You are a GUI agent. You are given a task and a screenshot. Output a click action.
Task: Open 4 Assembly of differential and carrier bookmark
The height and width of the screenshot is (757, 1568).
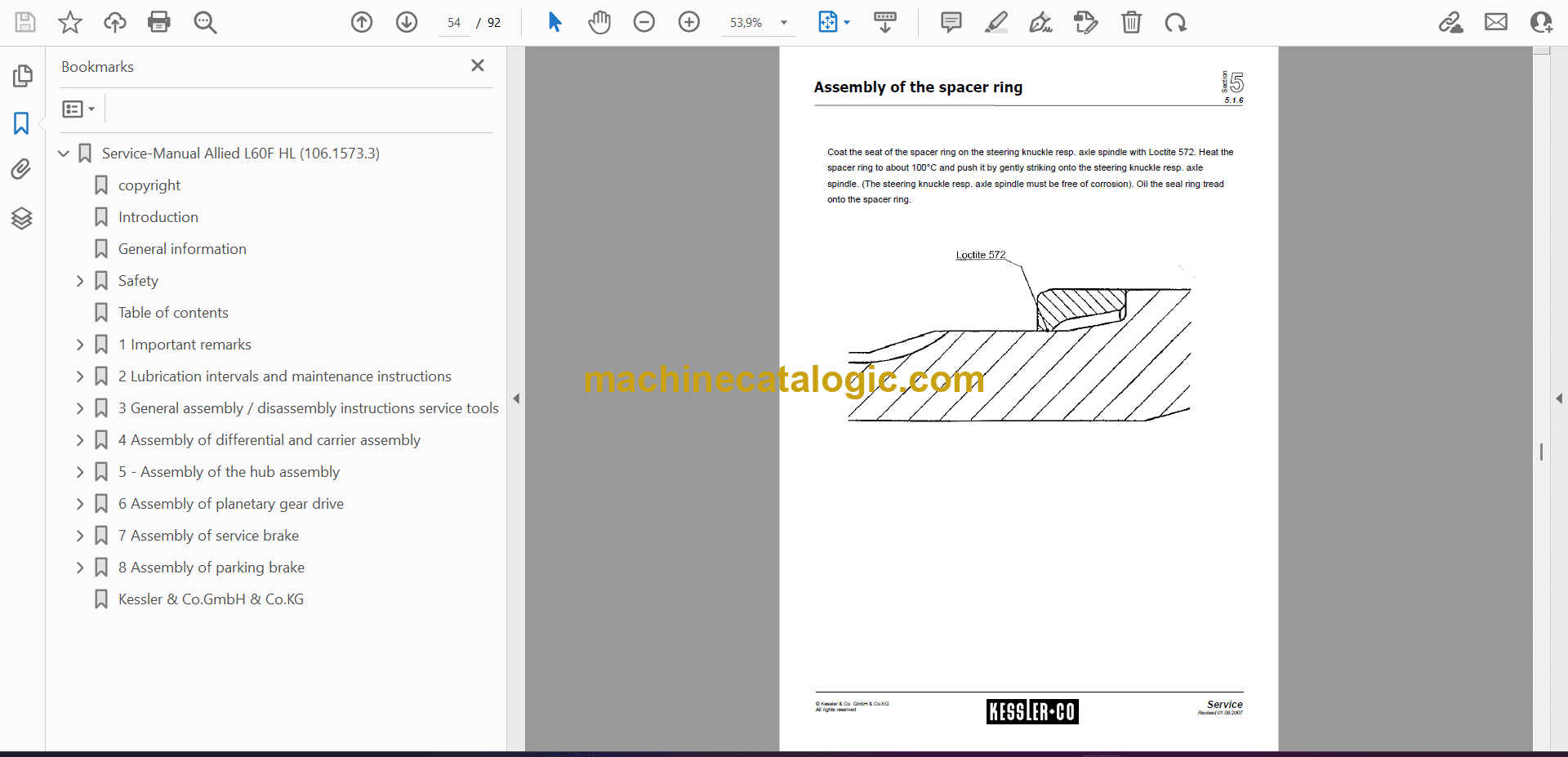[269, 440]
